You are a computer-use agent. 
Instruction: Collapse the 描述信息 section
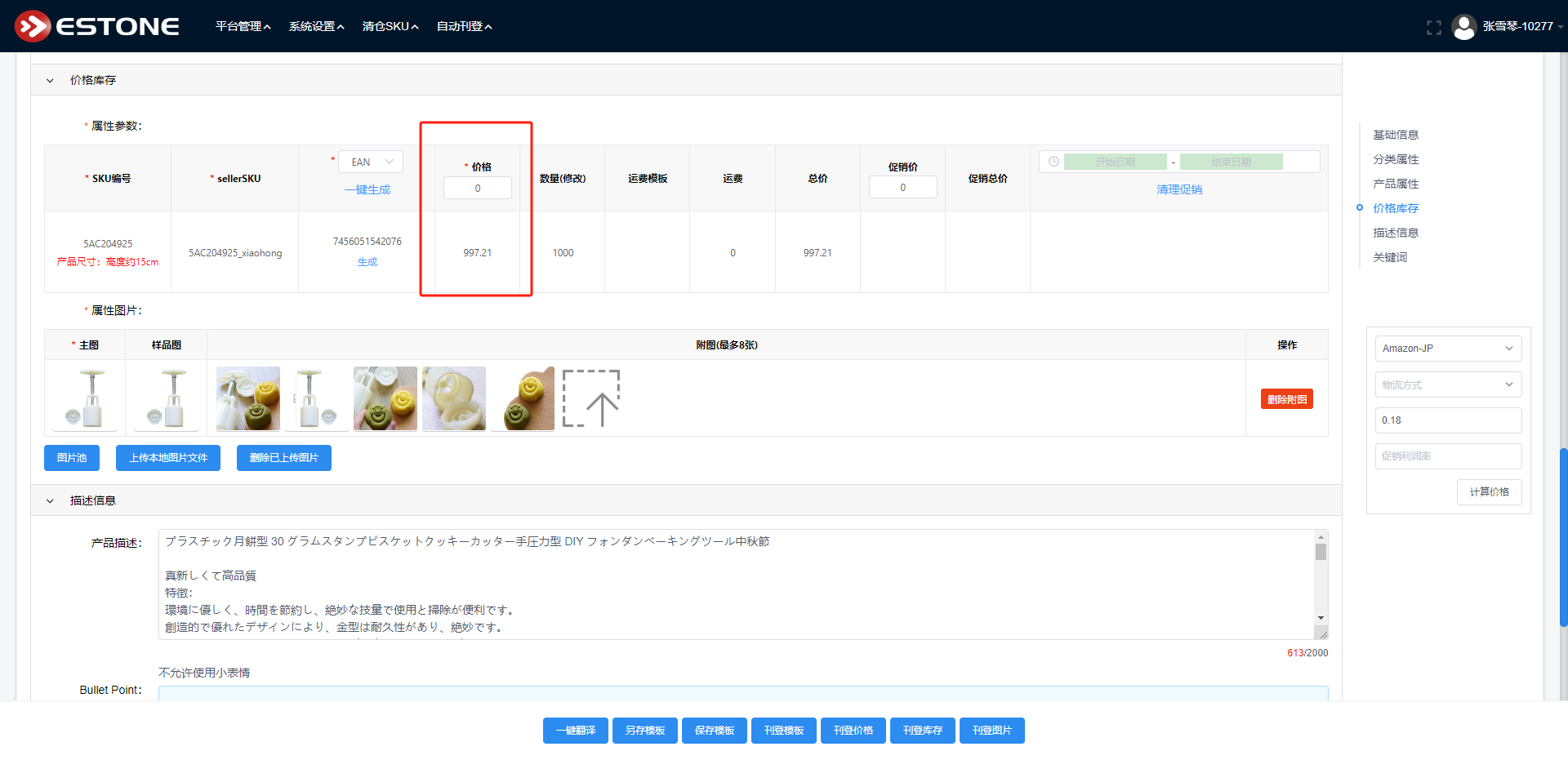point(50,500)
